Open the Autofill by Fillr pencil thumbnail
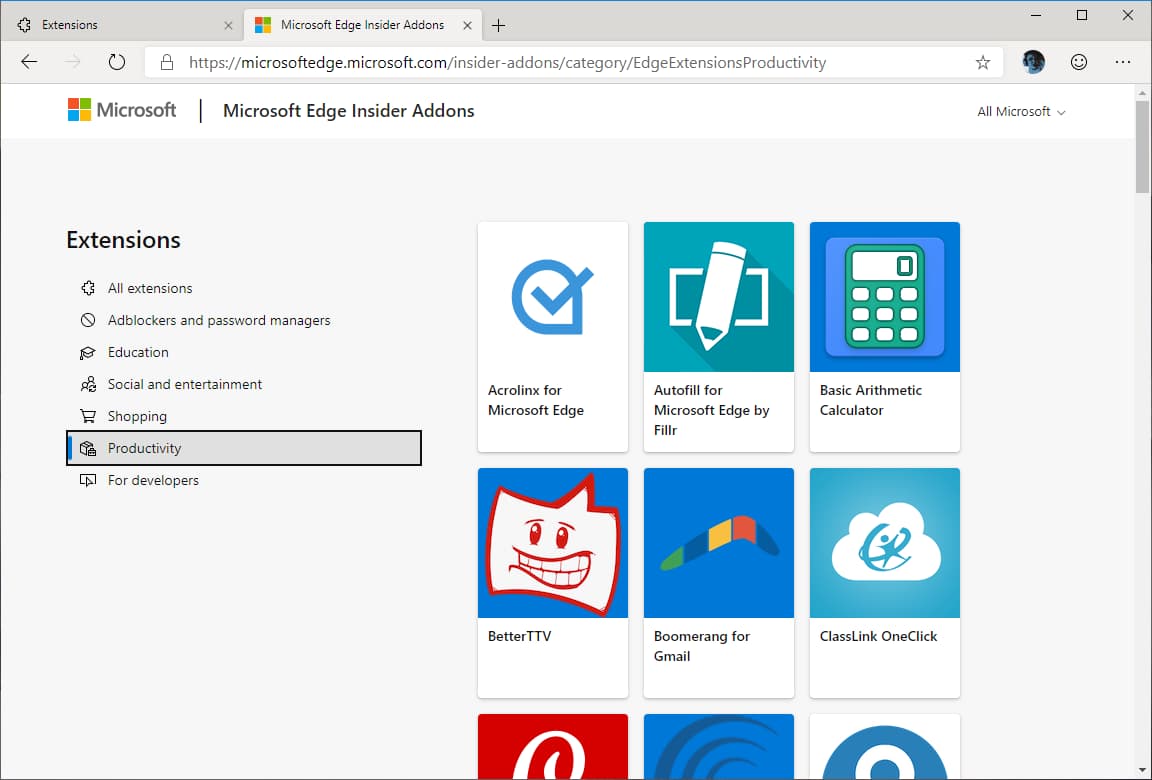The image size is (1152, 780). point(719,297)
